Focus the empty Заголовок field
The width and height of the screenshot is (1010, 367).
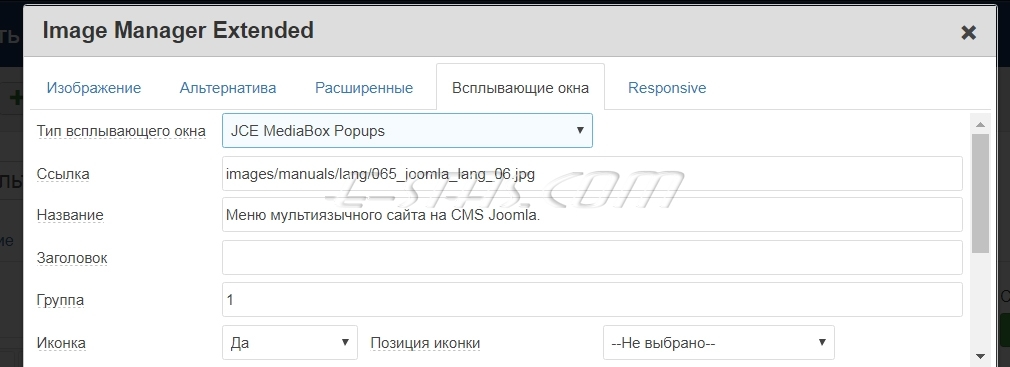(593, 258)
